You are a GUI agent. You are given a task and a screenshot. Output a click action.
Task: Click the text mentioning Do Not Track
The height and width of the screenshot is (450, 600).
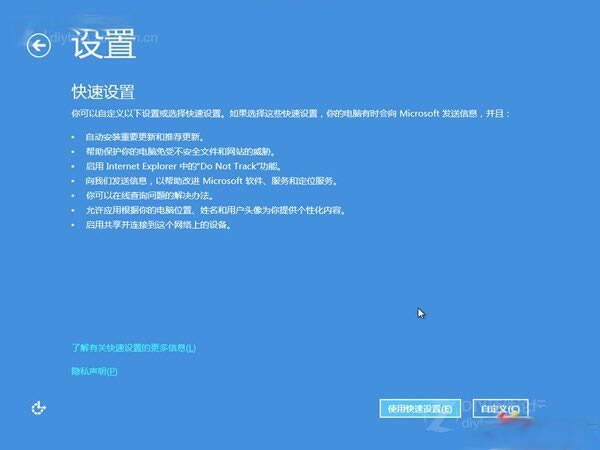(184, 166)
